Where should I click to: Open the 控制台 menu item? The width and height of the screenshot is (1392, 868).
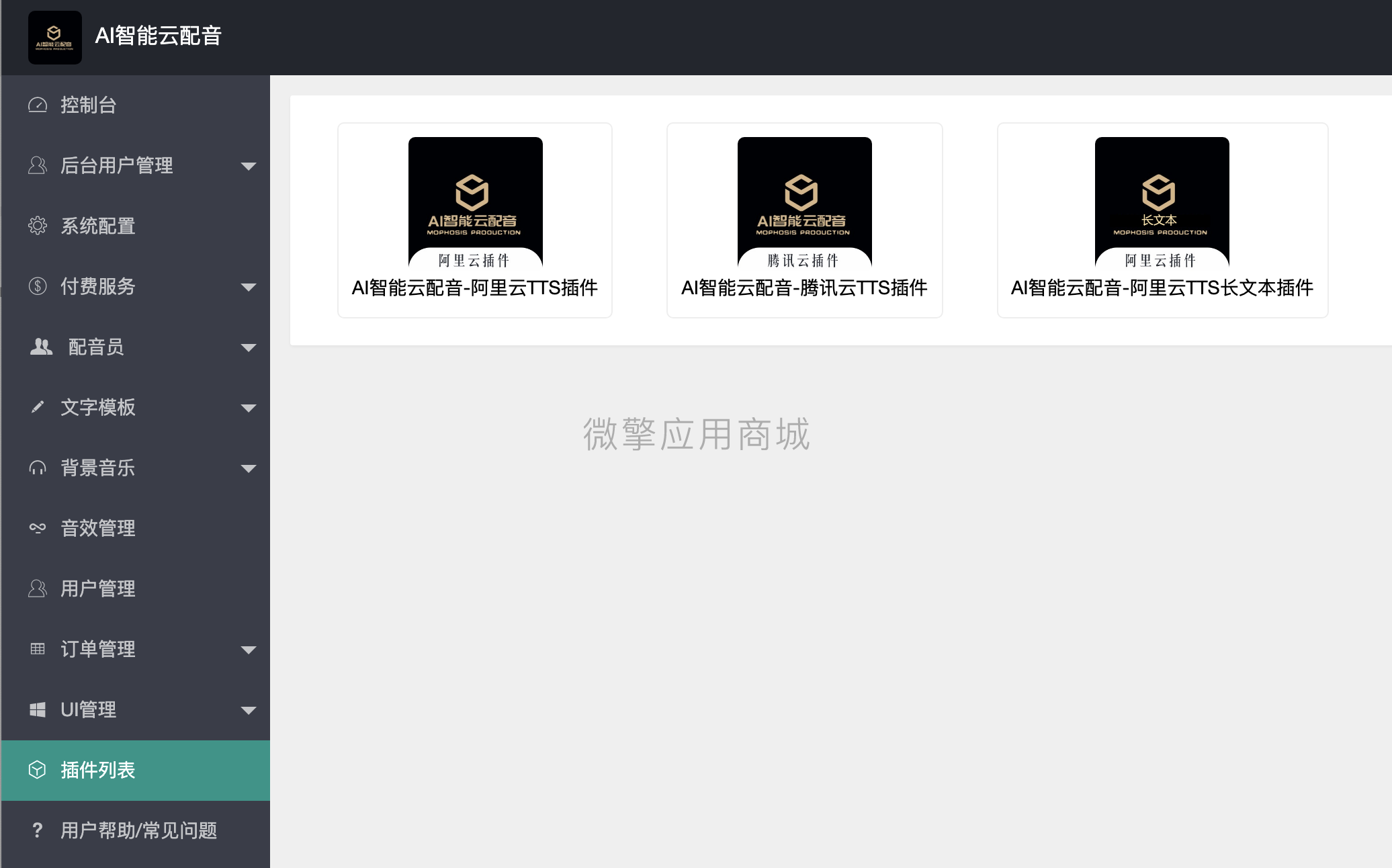click(136, 105)
